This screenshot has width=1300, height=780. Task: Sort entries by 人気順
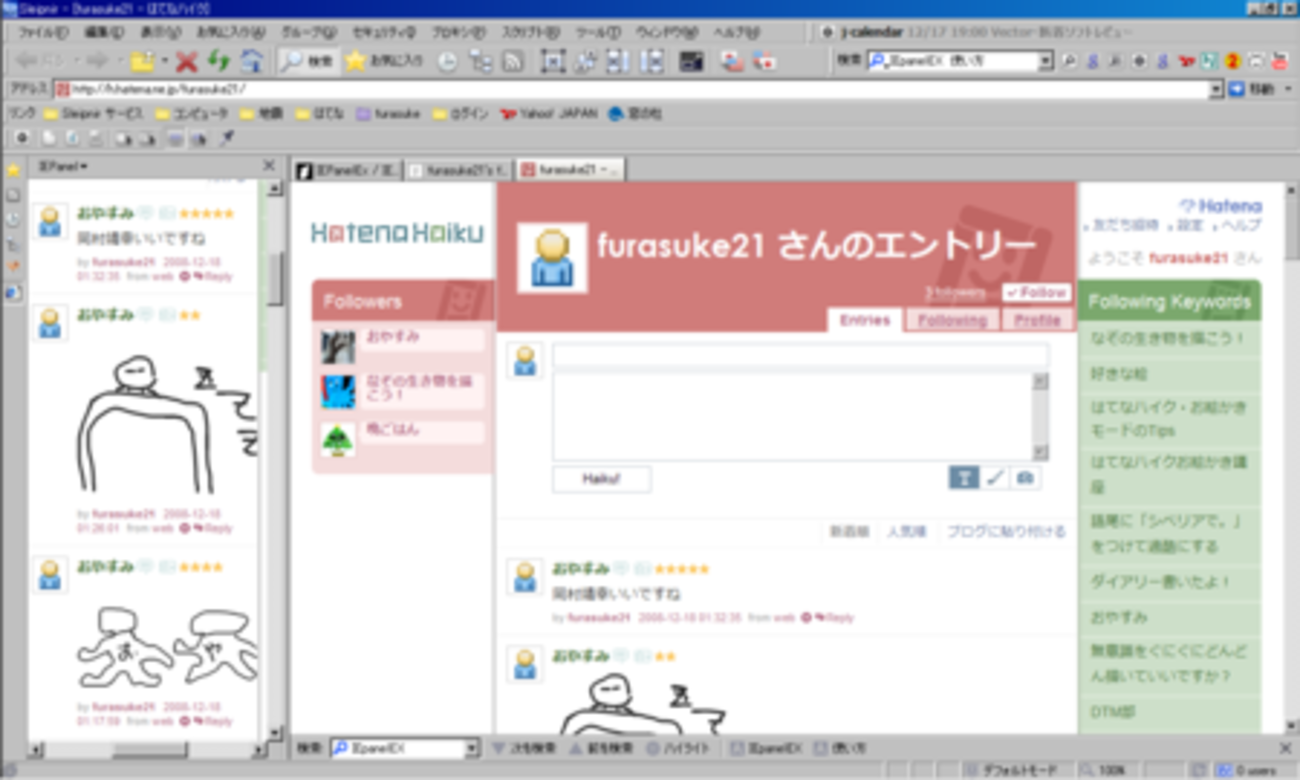click(907, 532)
